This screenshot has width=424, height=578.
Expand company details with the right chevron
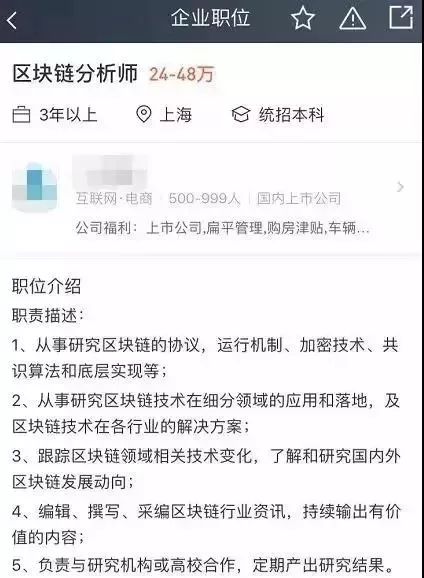(400, 187)
